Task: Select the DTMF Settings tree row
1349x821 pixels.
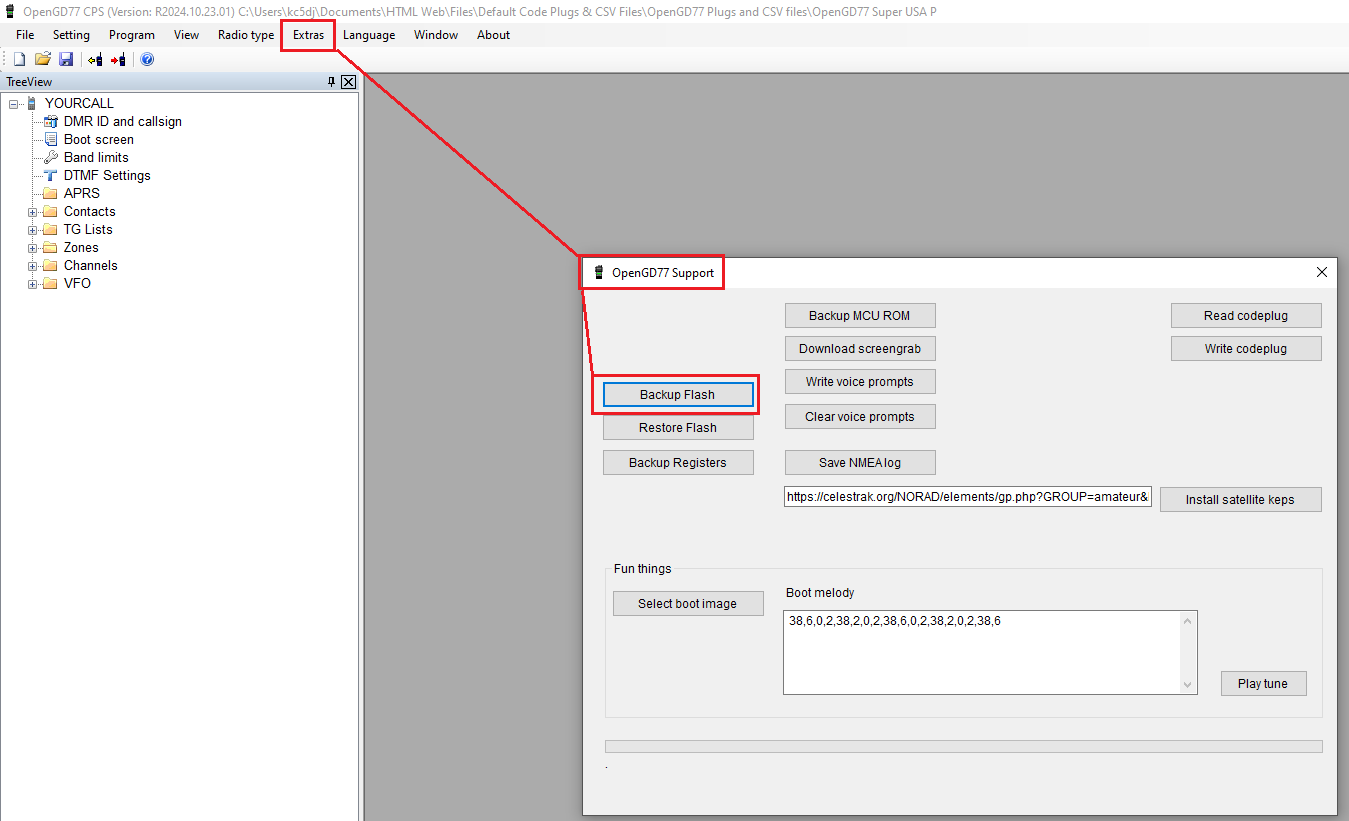Action: tap(107, 175)
